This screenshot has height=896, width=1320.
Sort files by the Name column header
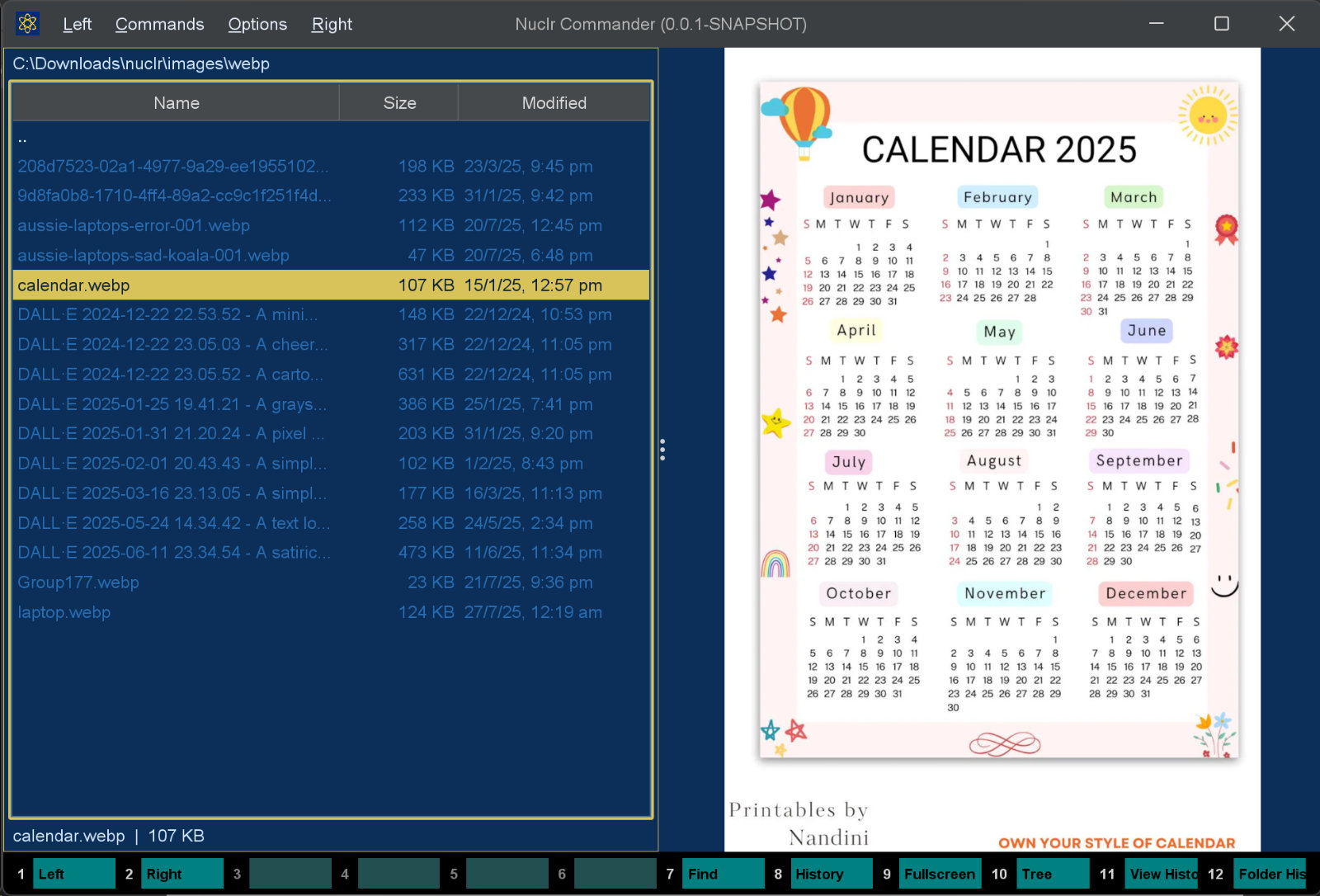177,103
